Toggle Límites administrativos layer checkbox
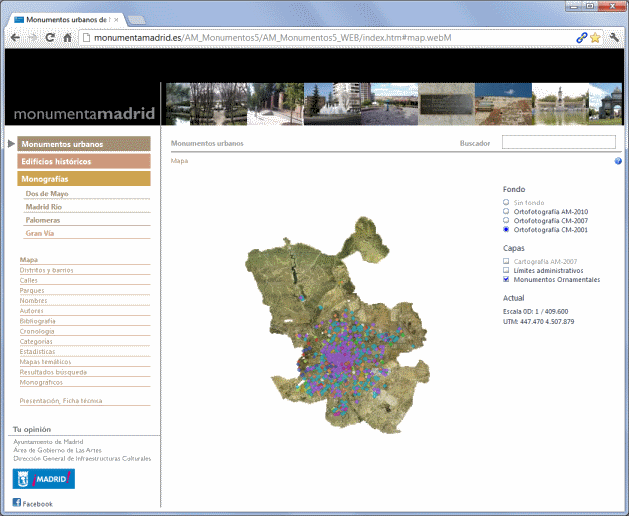 [506, 270]
